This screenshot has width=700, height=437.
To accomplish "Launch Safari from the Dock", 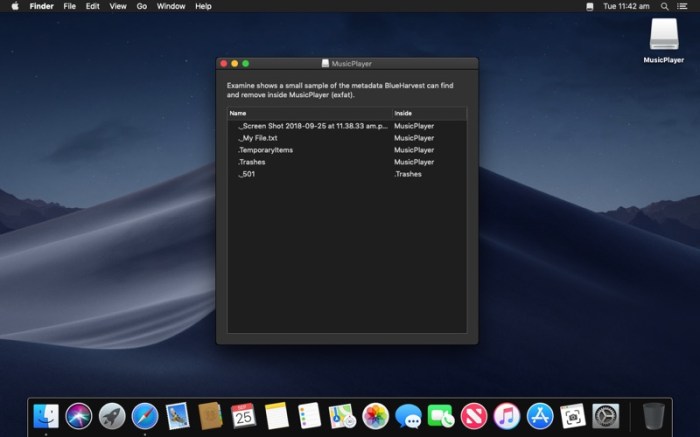I will coord(145,415).
